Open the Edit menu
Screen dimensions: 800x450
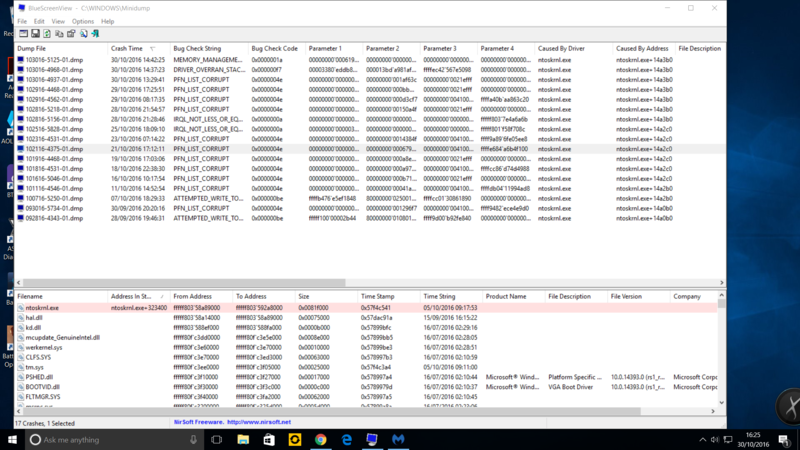[39, 21]
